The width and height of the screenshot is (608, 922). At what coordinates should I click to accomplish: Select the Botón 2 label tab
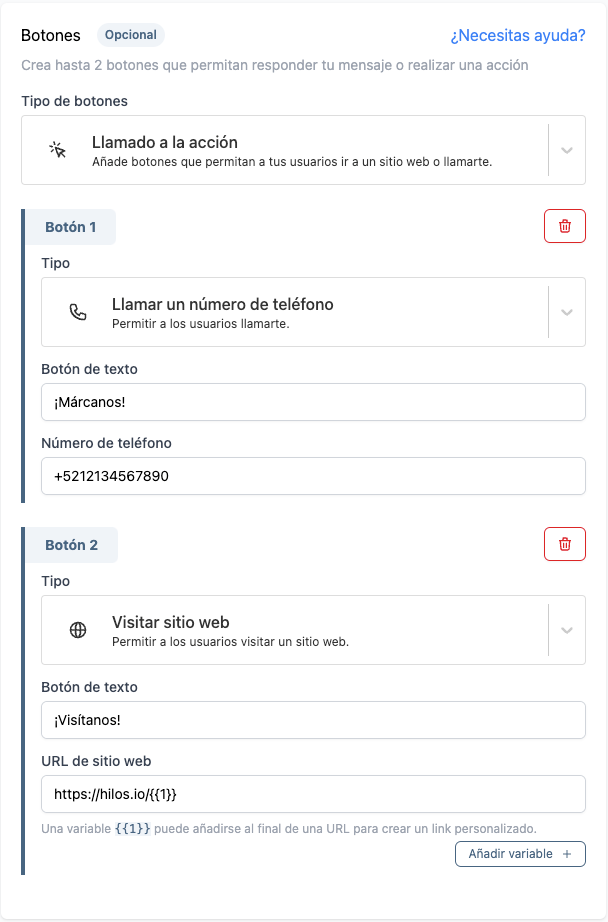coord(71,545)
